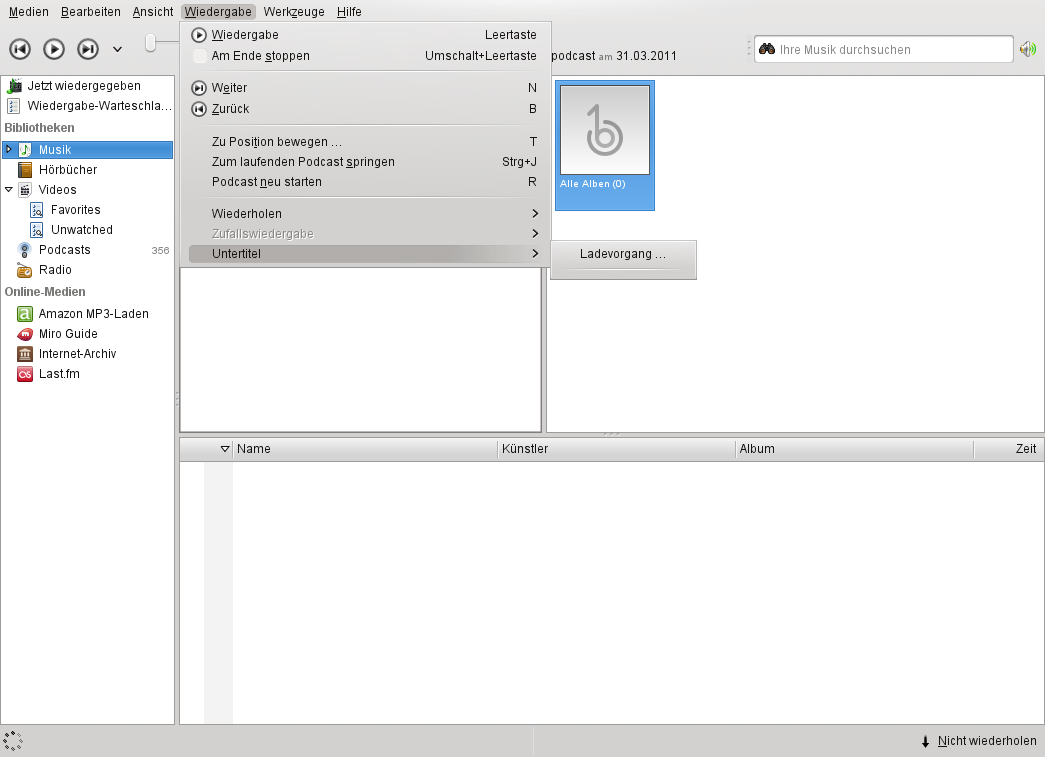Collapse the Videos tree node

[9, 190]
